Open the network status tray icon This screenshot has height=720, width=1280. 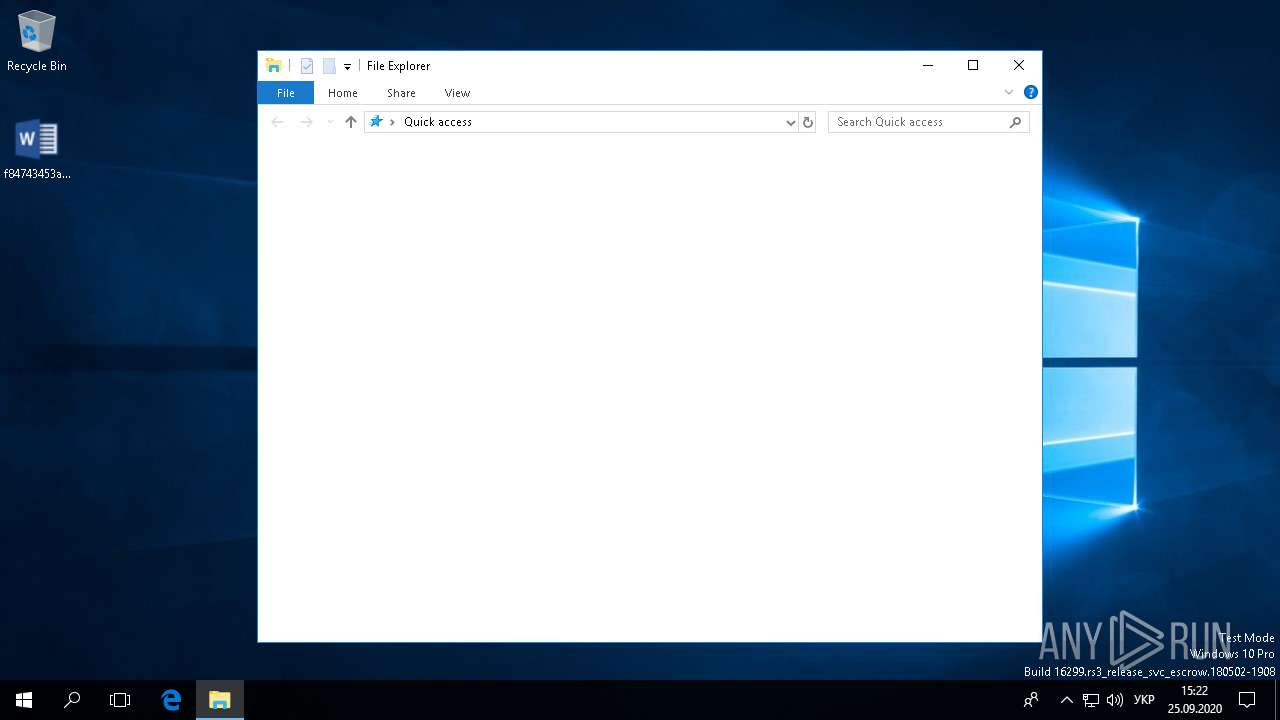pyautogui.click(x=1091, y=700)
